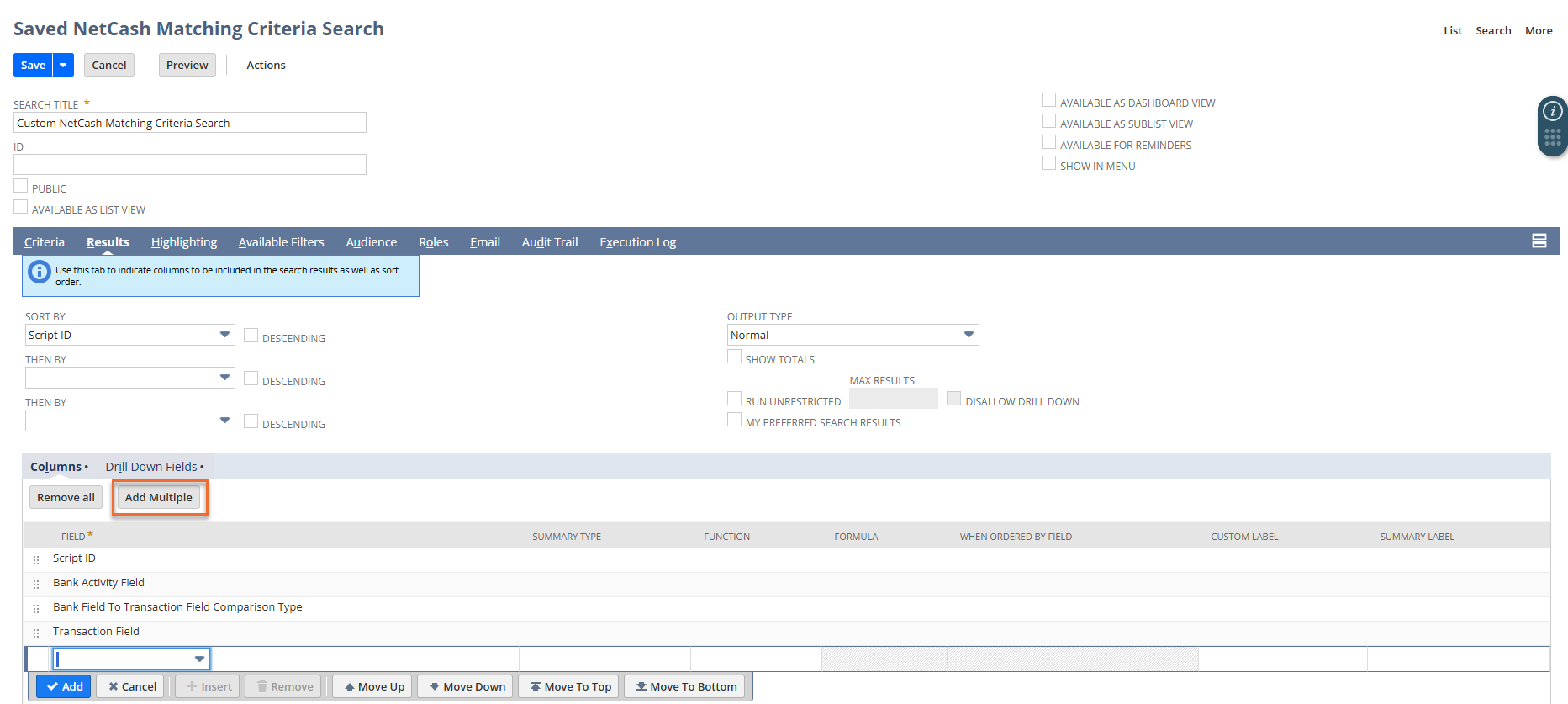
Task: Enable the Public checkbox
Action: coord(21,186)
